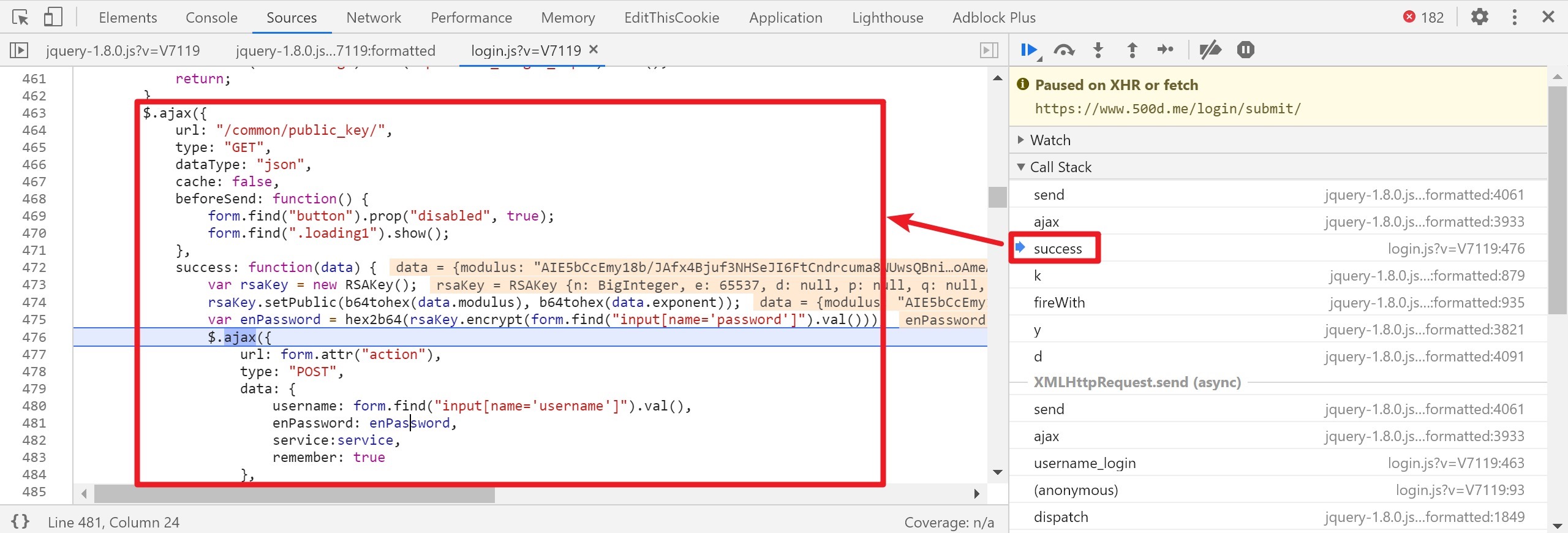Screen dimensions: 1568x533
Task: Open jquery formatted:879 source link
Action: [1427, 276]
